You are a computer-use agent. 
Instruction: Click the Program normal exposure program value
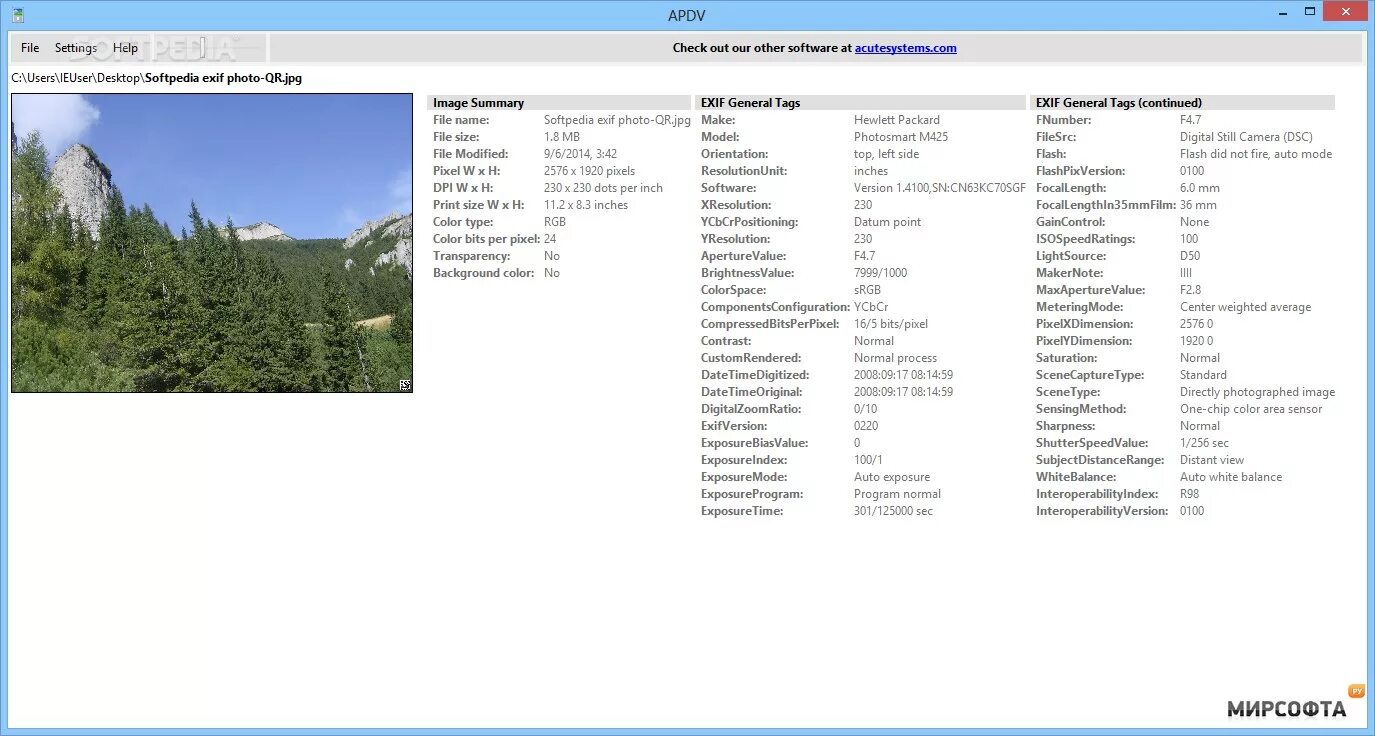point(897,494)
